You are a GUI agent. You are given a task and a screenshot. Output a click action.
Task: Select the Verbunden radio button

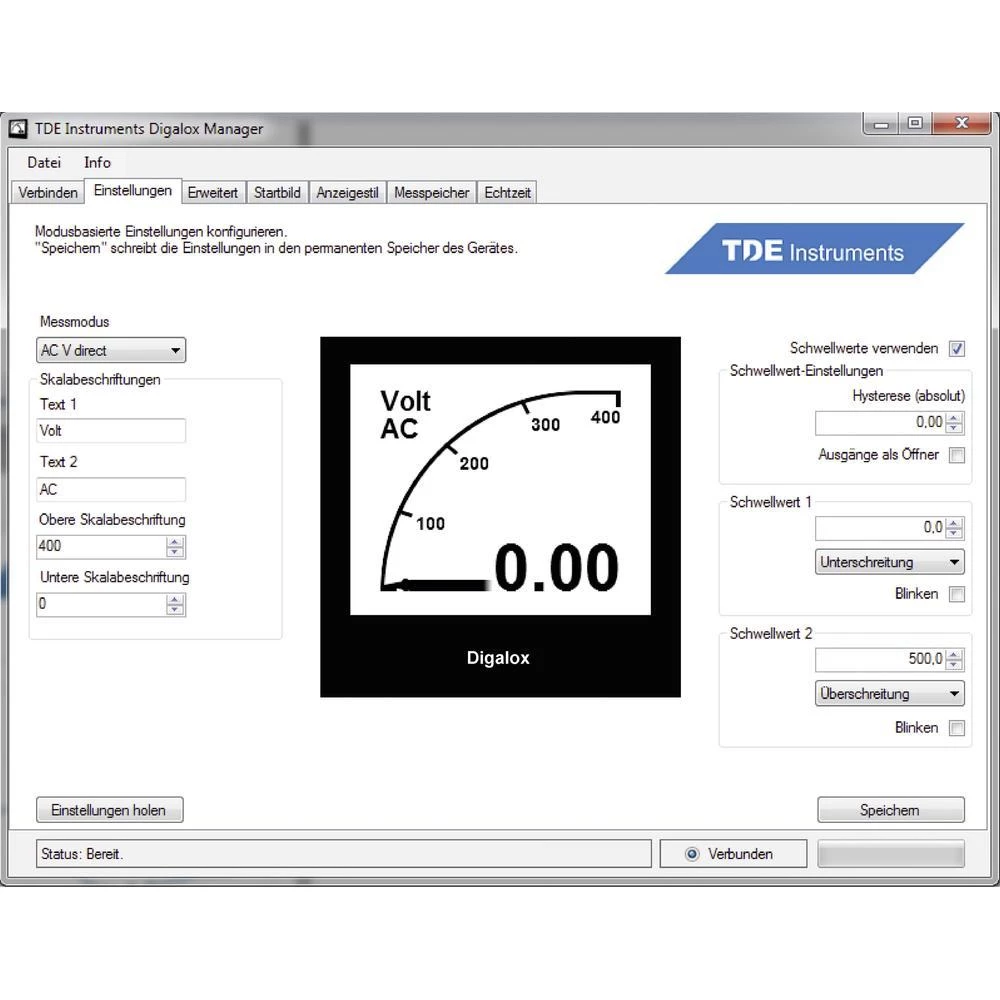coord(692,854)
